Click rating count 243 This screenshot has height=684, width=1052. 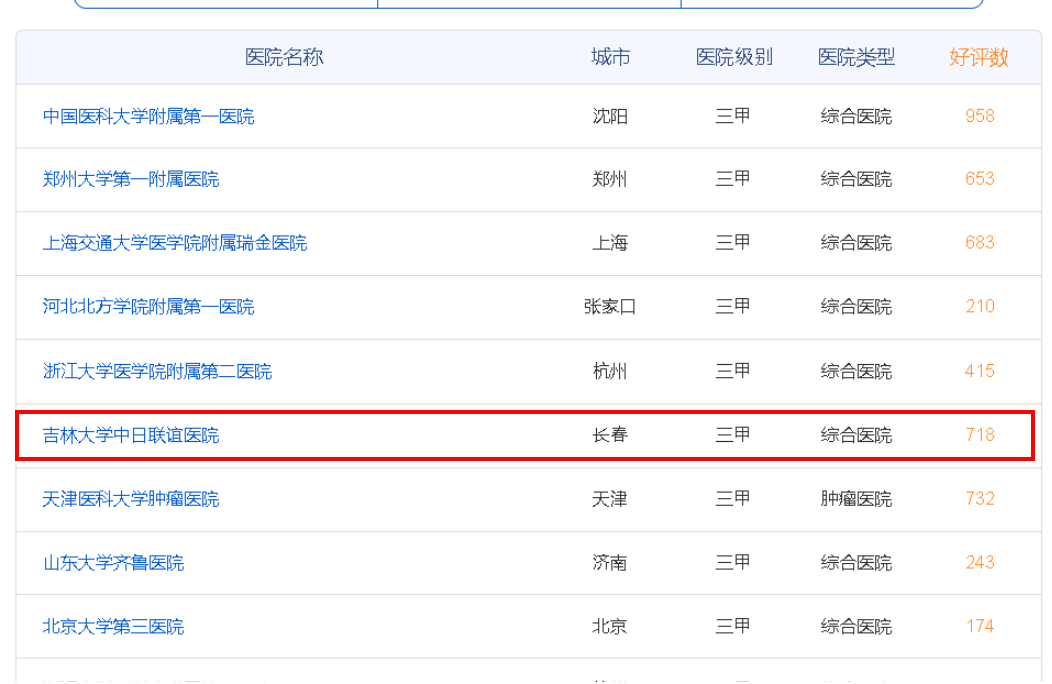coord(980,563)
